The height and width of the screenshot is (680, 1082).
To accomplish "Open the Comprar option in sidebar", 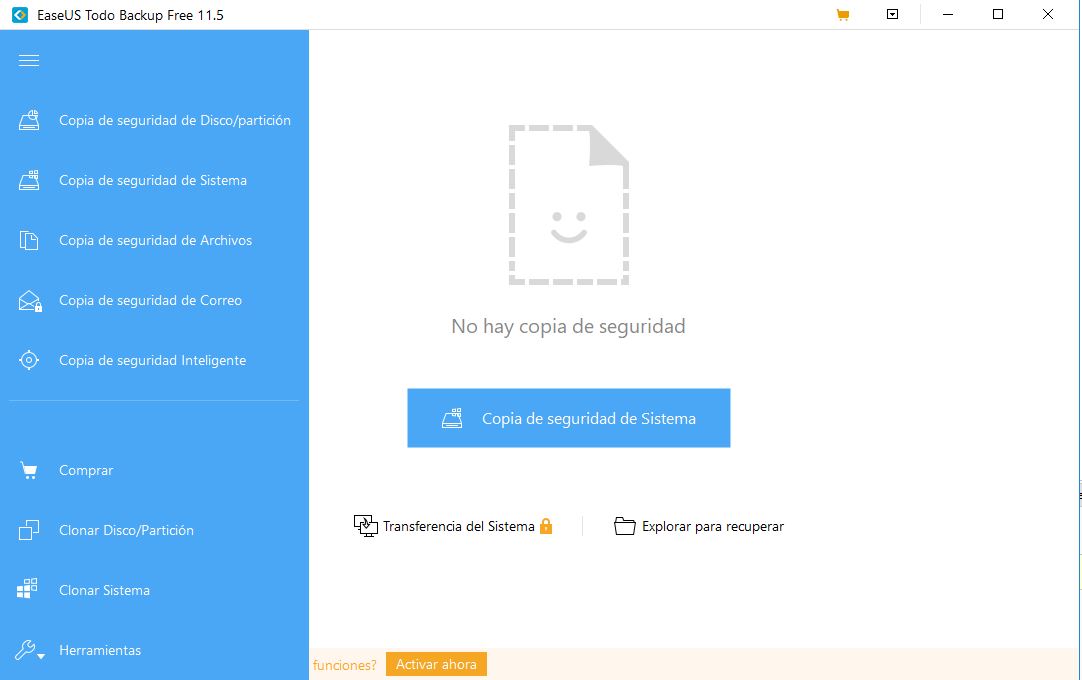I will (x=86, y=470).
